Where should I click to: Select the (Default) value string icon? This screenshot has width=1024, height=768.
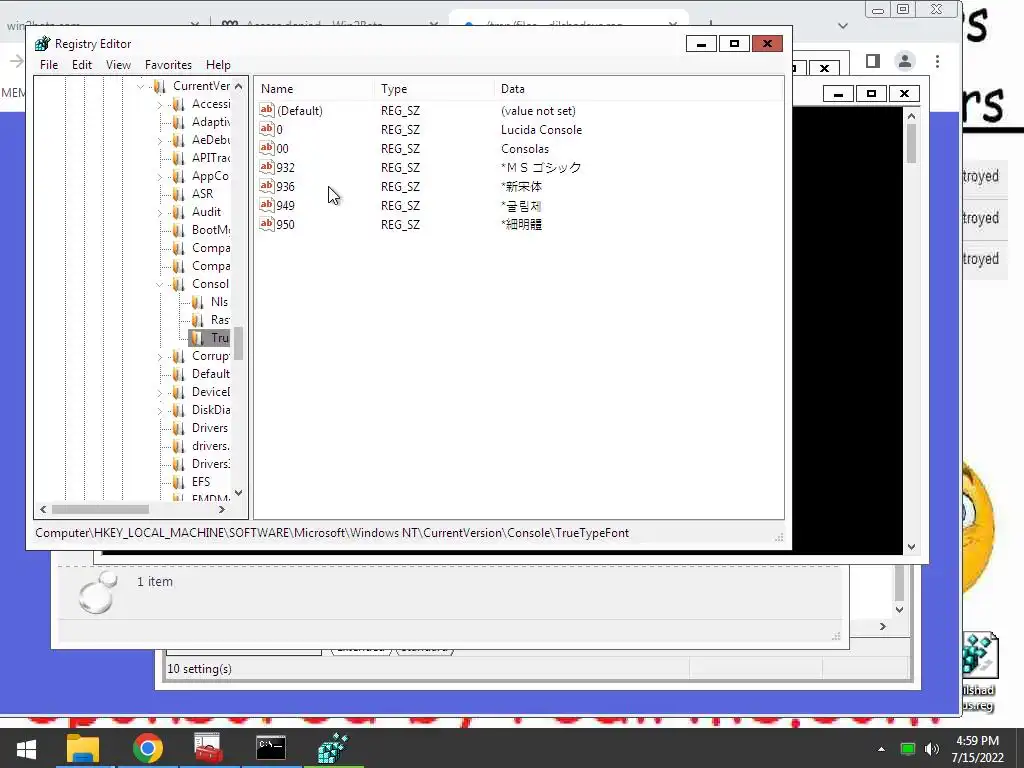point(266,110)
